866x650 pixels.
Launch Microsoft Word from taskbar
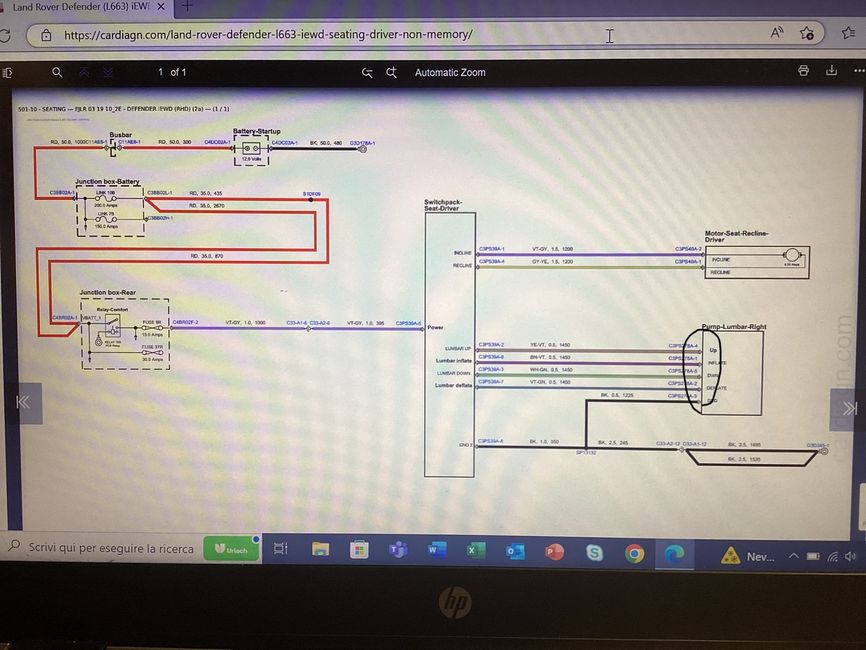436,550
